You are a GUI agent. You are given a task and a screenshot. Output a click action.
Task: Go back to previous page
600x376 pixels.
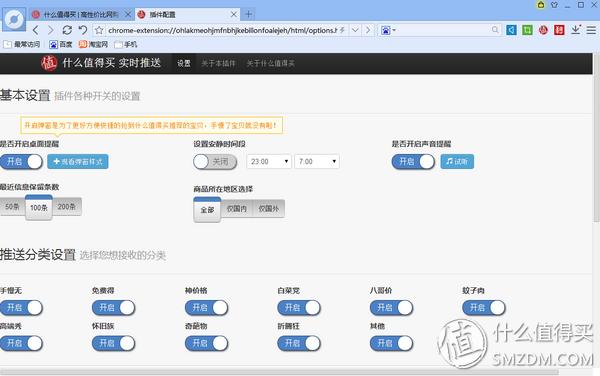[36, 30]
